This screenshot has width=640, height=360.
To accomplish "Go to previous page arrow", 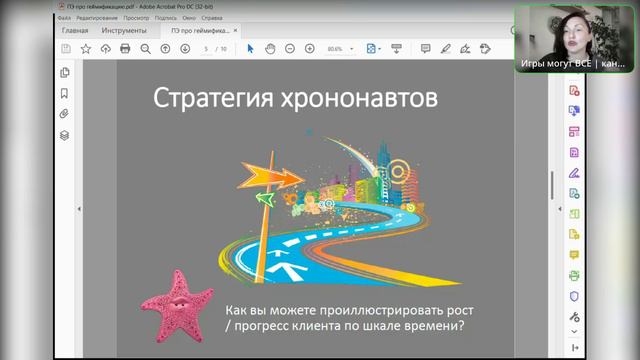I will point(165,49).
